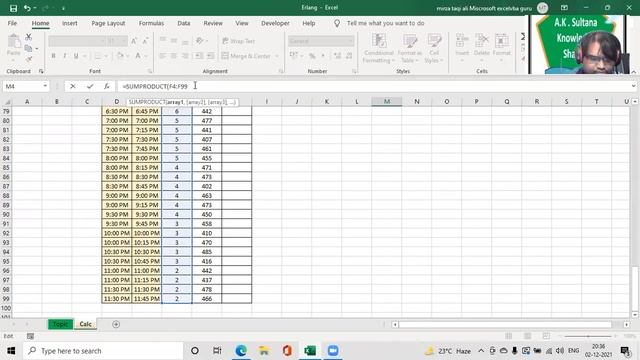Click the formula bar text
This screenshot has height=360, width=640.
(x=155, y=86)
